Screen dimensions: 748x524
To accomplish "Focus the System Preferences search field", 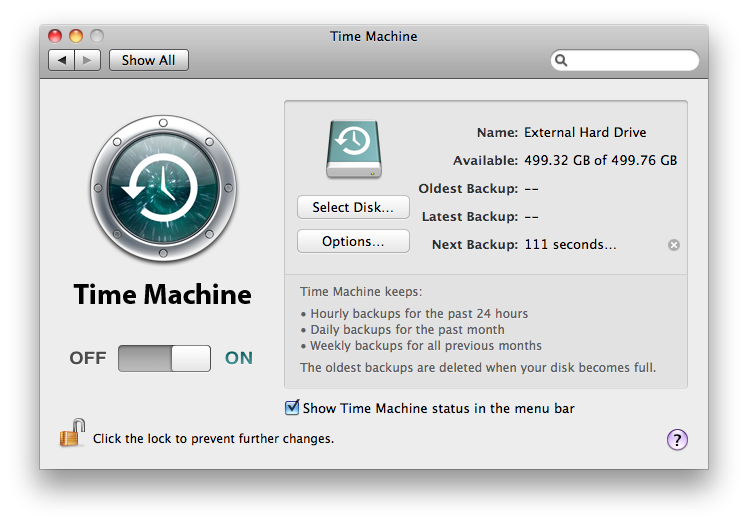I will [x=630, y=61].
